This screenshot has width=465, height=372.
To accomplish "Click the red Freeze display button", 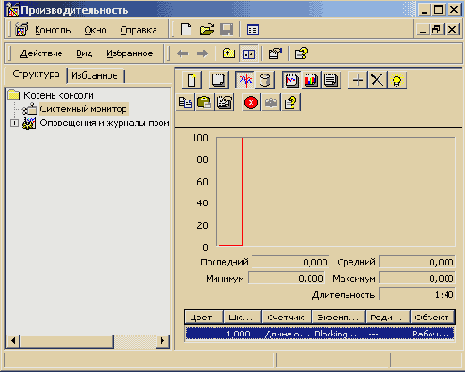I will coord(251,102).
